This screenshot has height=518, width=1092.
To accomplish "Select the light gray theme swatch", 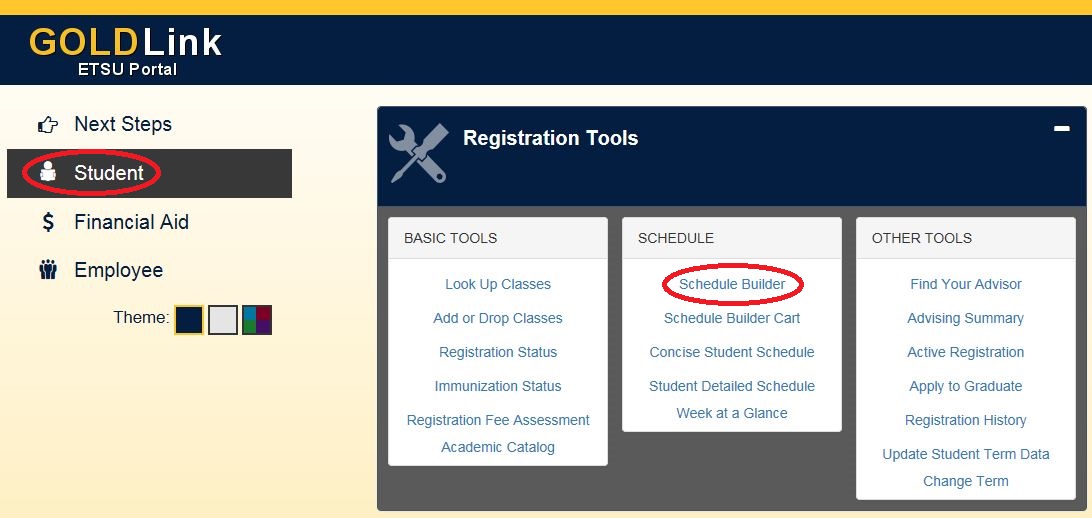I will [223, 320].
